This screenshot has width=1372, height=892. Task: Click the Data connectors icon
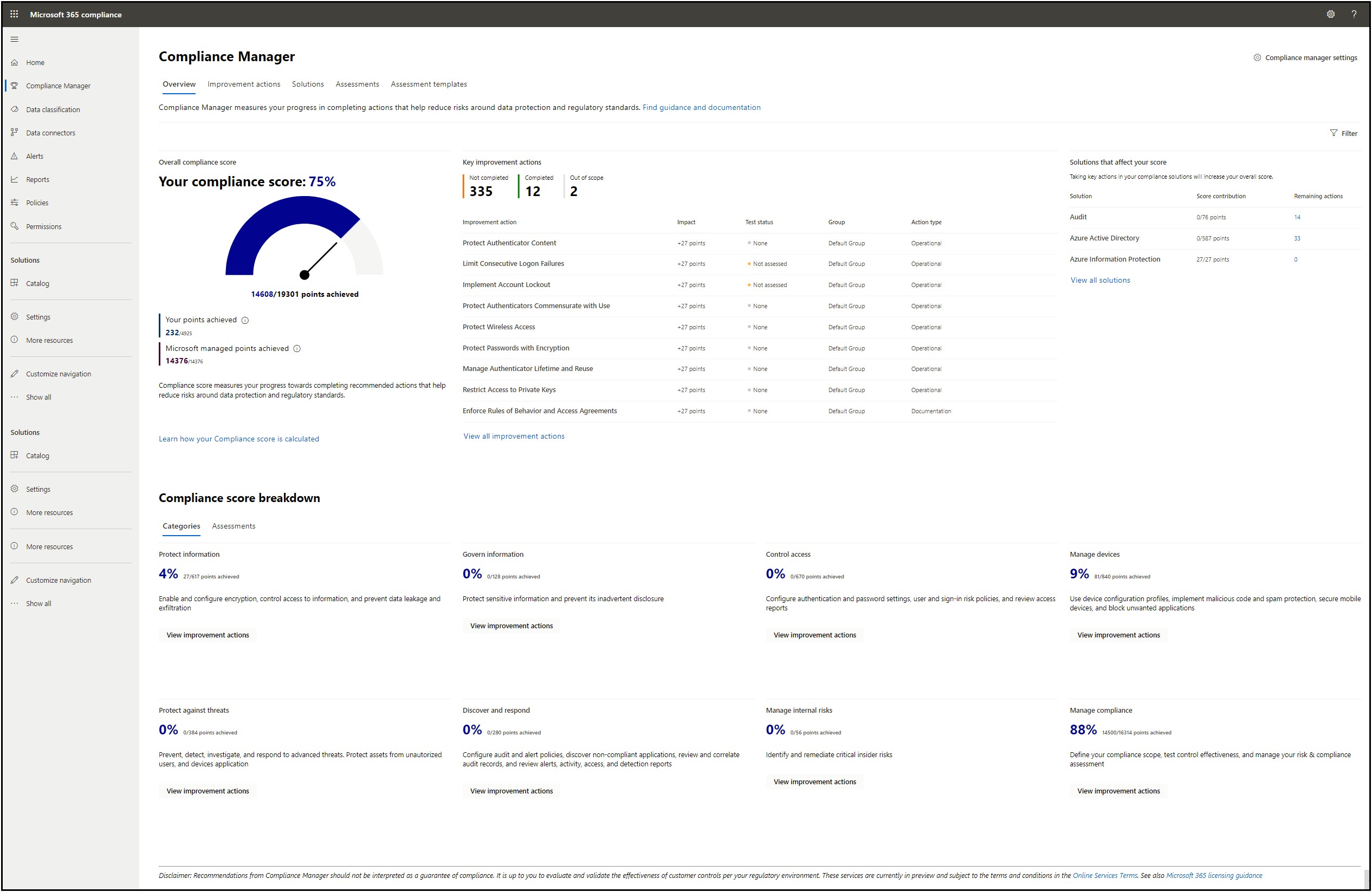15,132
